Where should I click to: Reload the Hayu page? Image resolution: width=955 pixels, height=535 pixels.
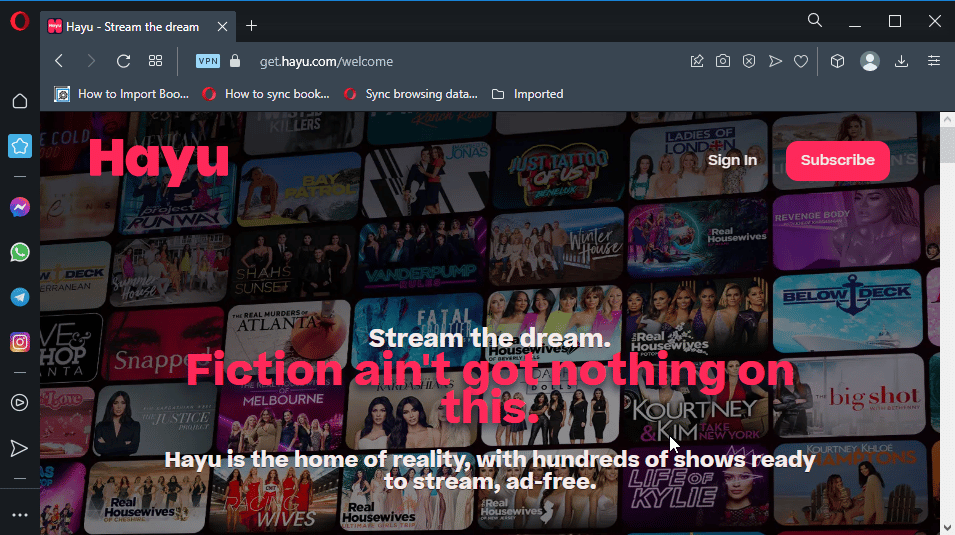pos(124,61)
